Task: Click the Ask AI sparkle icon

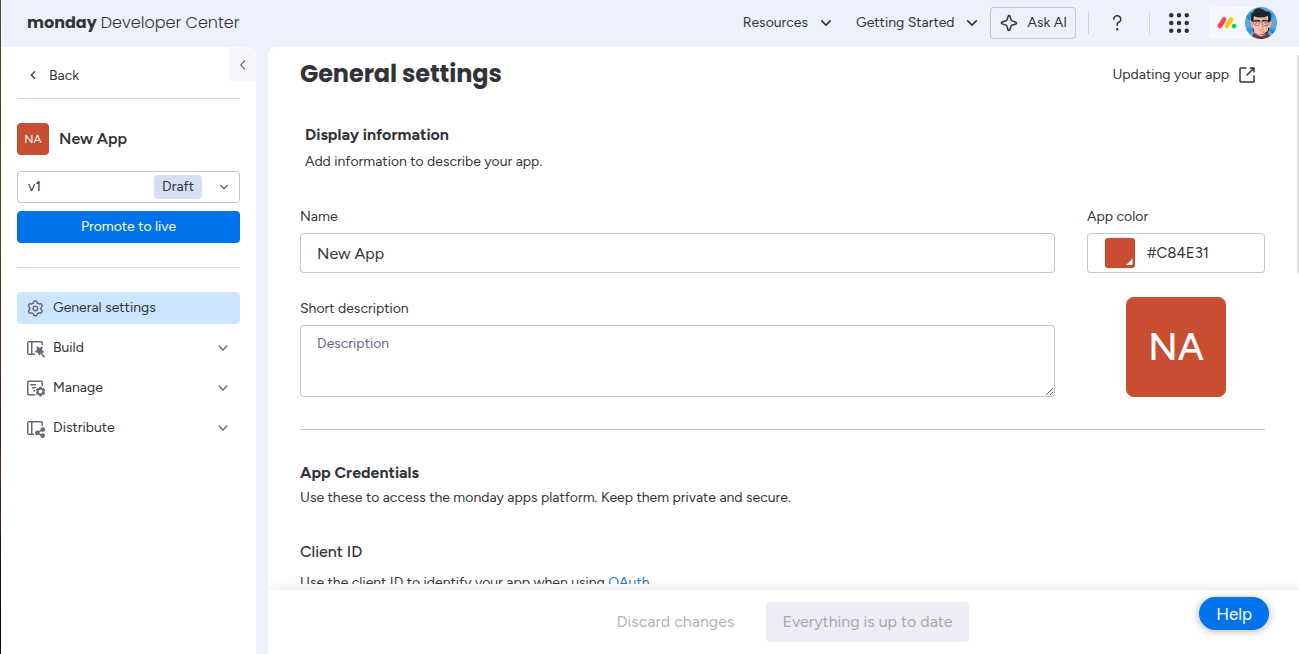Action: coord(1009,23)
